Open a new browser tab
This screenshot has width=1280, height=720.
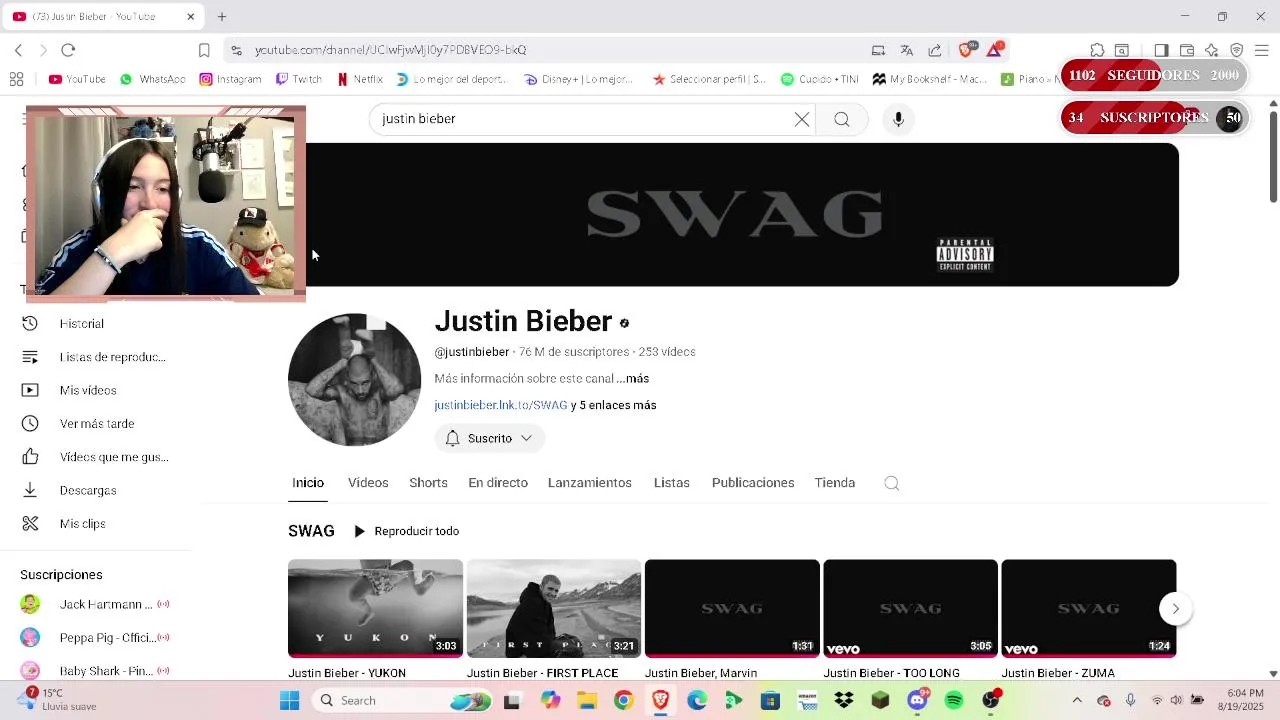(222, 17)
